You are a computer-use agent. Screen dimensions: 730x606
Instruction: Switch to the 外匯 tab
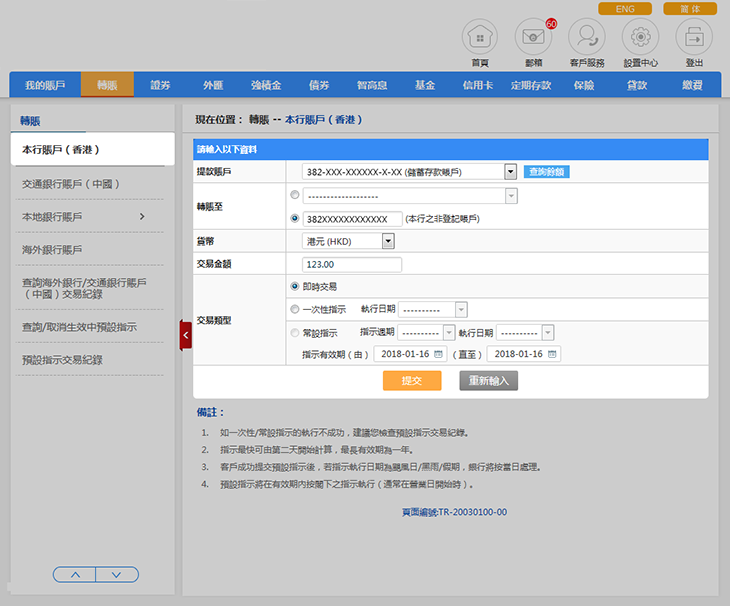213,85
